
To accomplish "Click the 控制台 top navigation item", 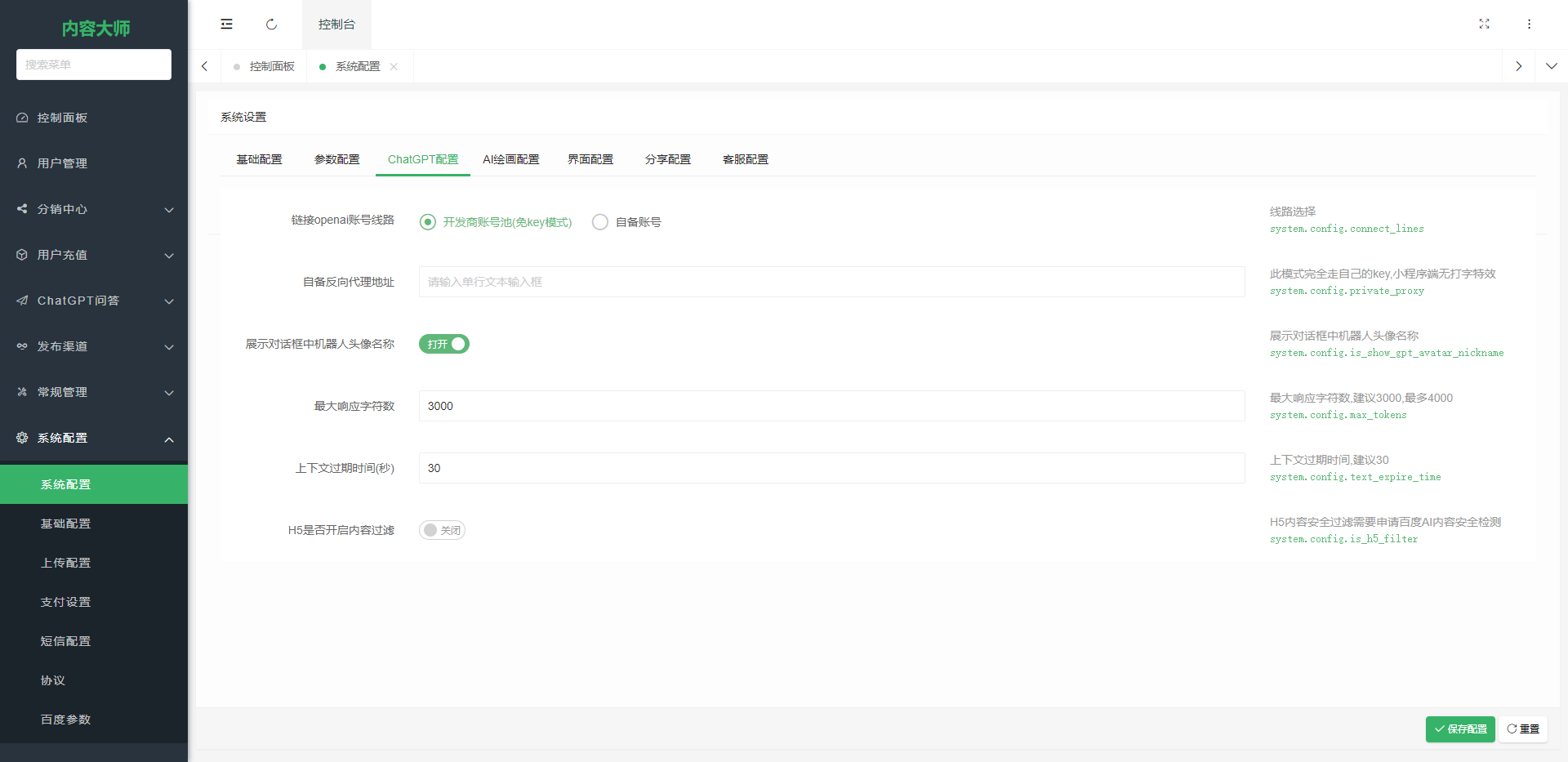I will click(336, 25).
